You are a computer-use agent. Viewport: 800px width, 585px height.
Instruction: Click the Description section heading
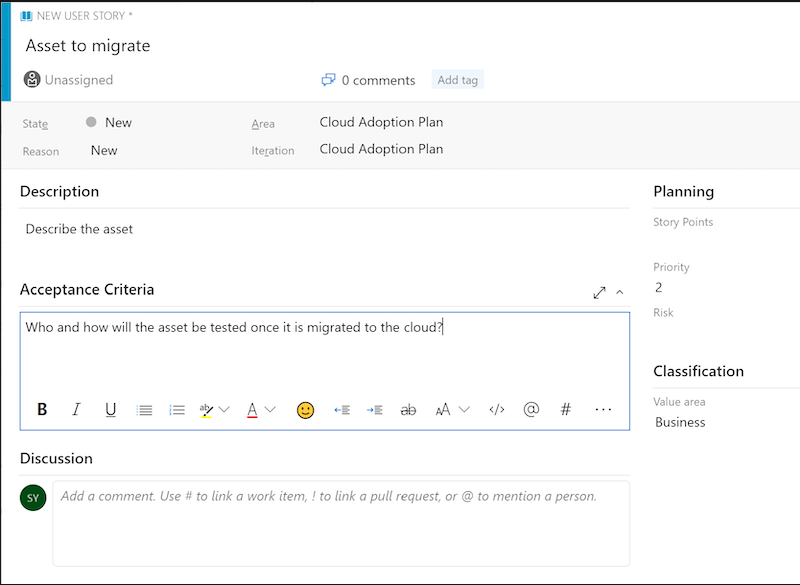59,191
